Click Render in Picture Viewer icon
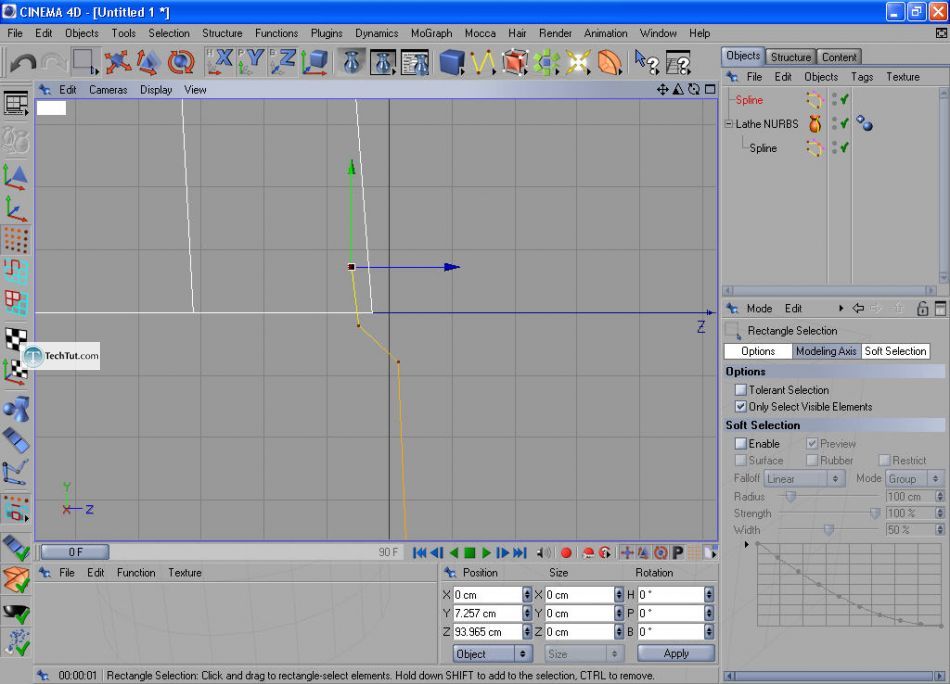Screen dimensions: 950x684 [383, 62]
